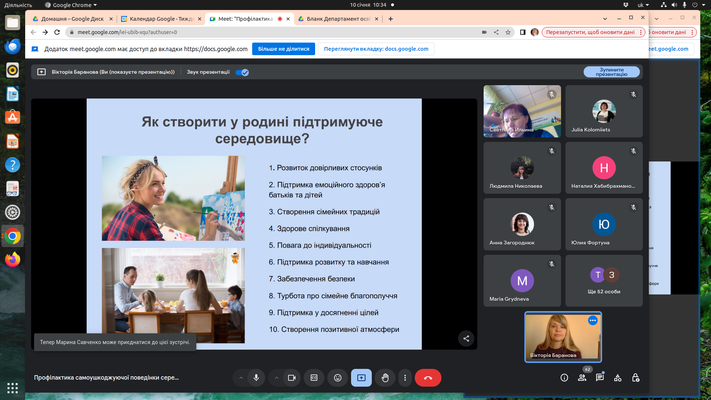711x400 pixels.
Task: Open Files from the dock
Action: [12, 23]
